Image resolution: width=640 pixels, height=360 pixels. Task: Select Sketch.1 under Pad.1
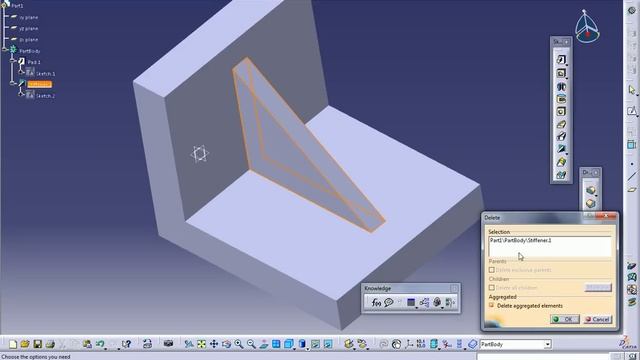click(45, 74)
